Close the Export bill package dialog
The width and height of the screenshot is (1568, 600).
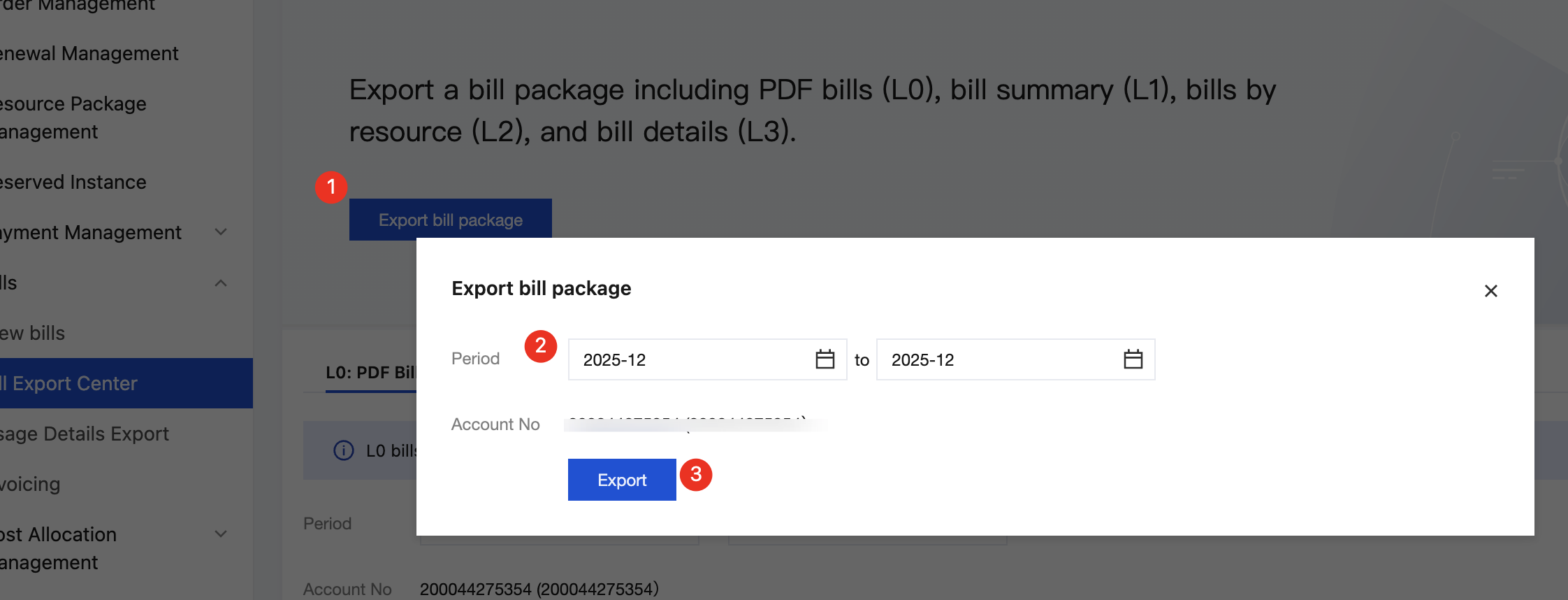[1490, 291]
